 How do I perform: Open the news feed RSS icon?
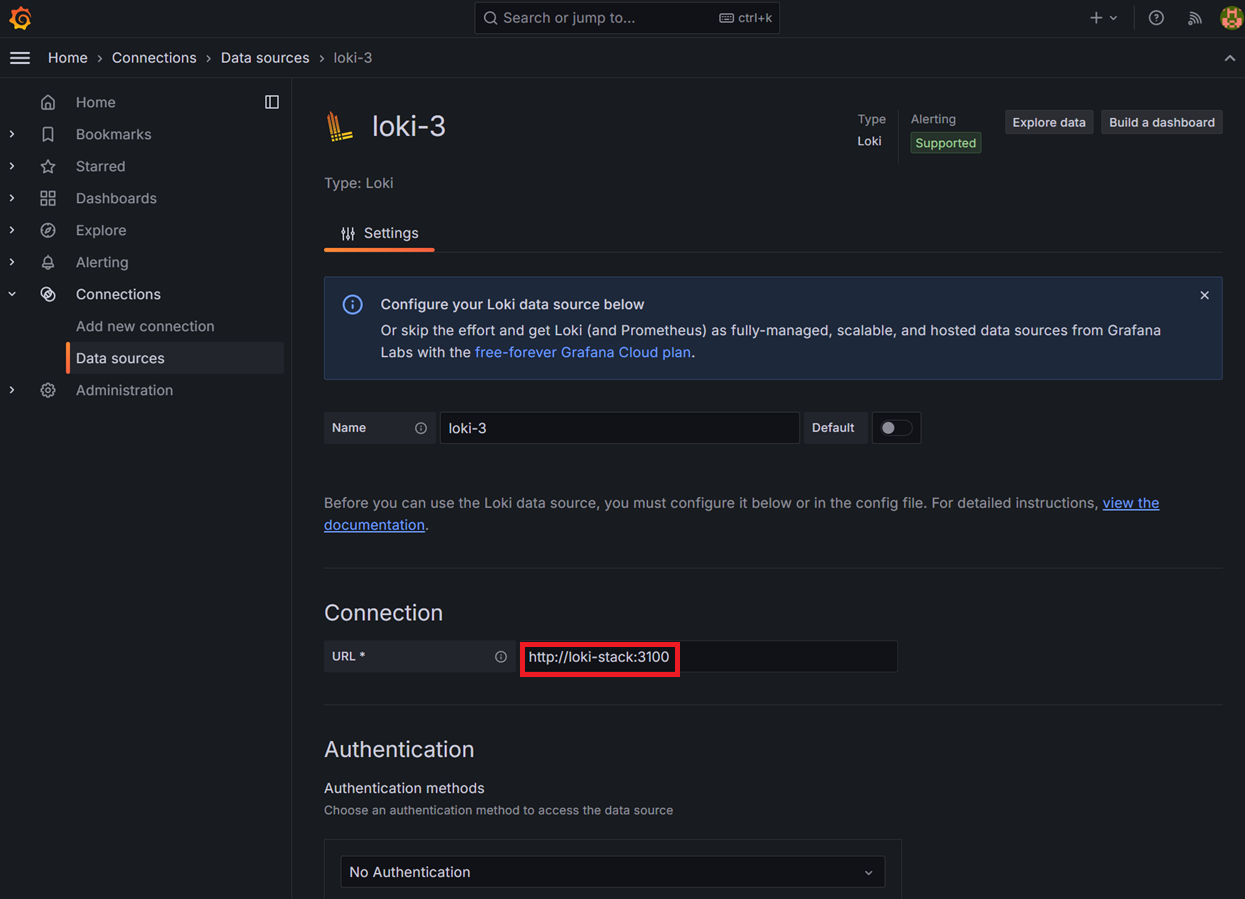coord(1194,18)
